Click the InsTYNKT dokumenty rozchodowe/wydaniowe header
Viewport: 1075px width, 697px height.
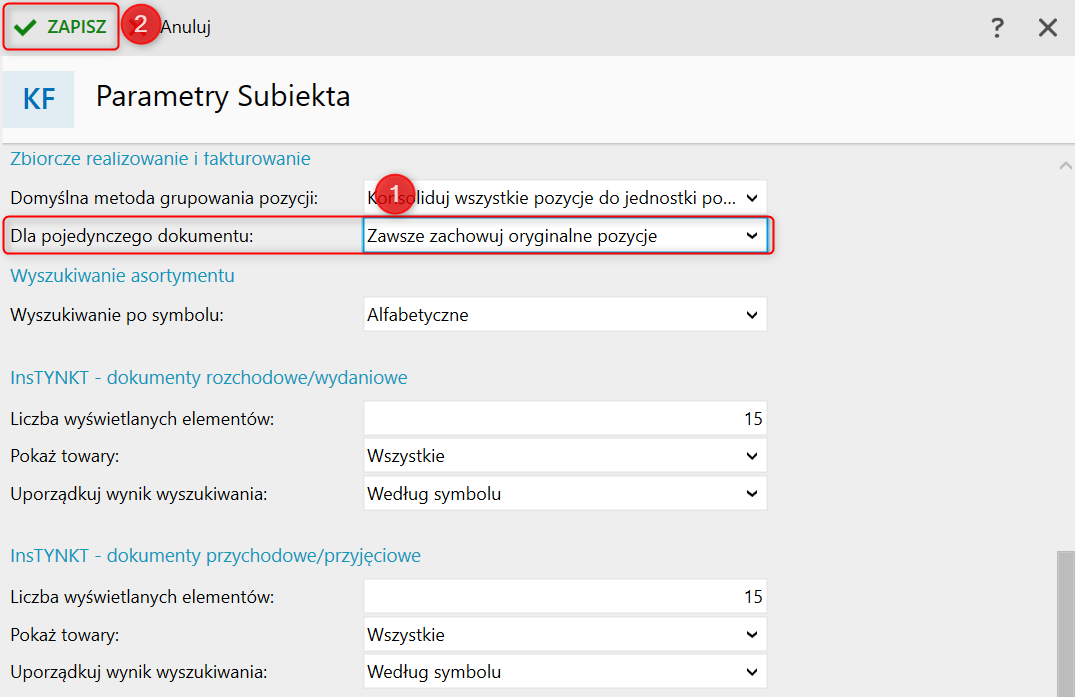pyautogui.click(x=208, y=378)
